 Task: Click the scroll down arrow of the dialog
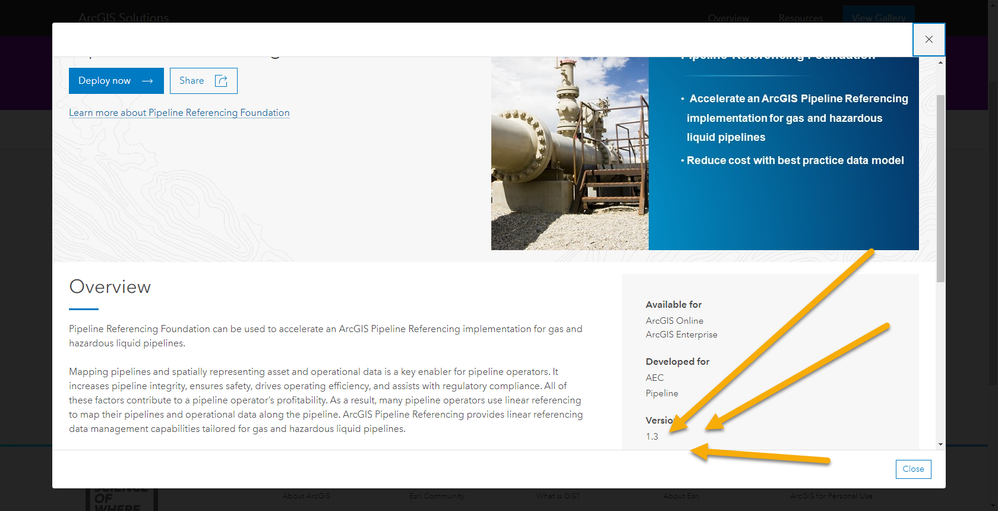coord(941,444)
